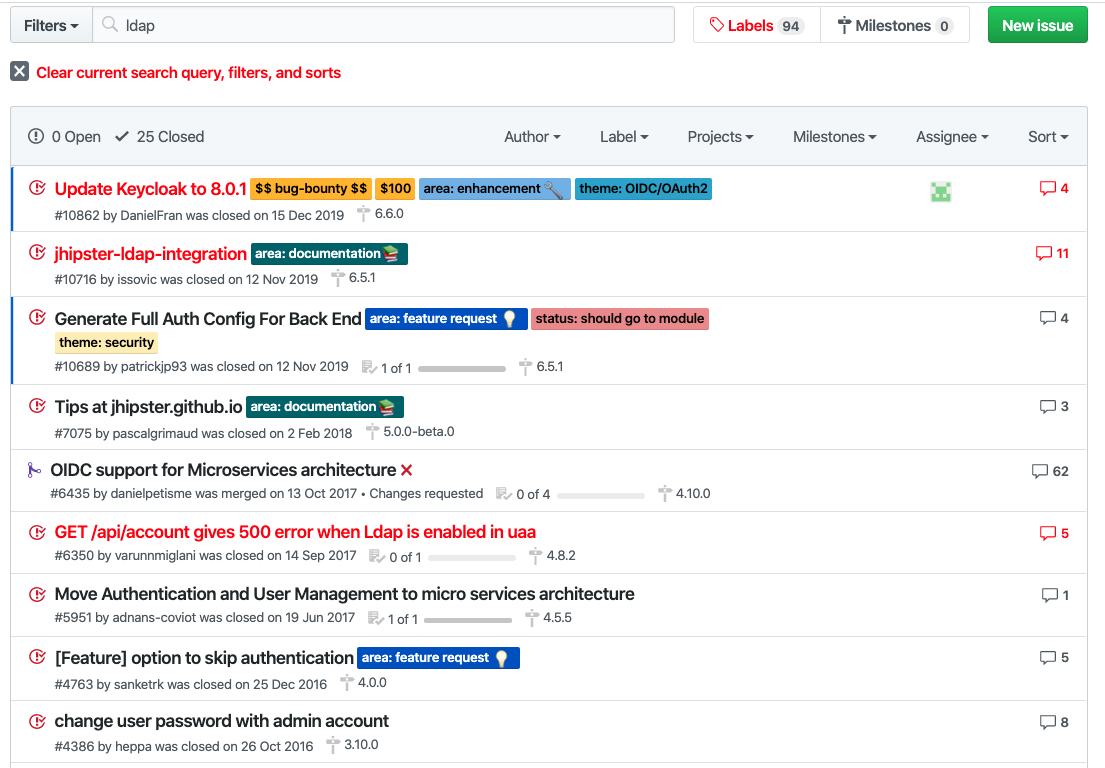Screen dimensions: 1105x768
Task: Click closed-issue icon beside Tips at jhipster.github.io
Action: coord(37,406)
